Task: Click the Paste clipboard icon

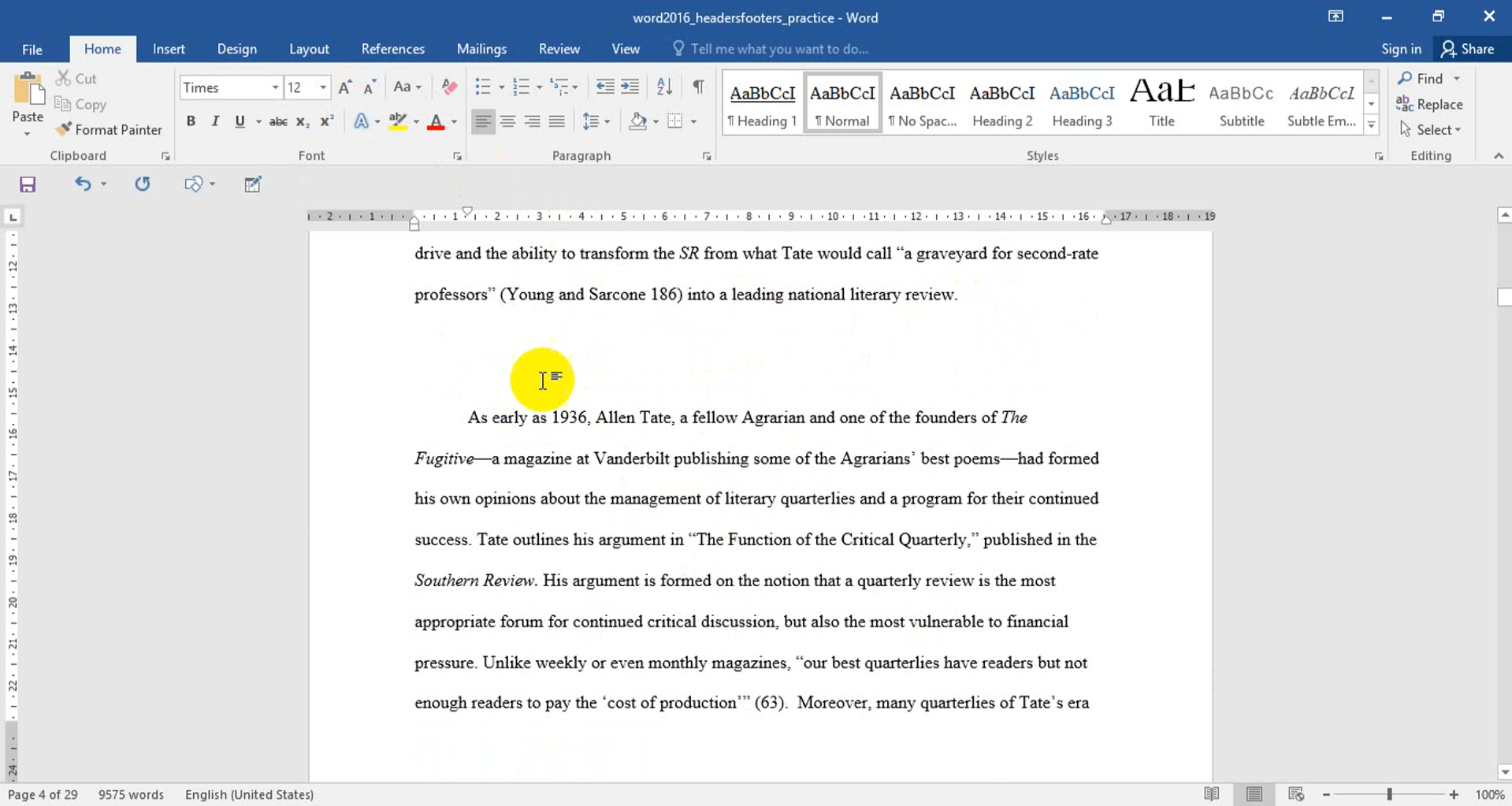Action: pyautogui.click(x=28, y=89)
